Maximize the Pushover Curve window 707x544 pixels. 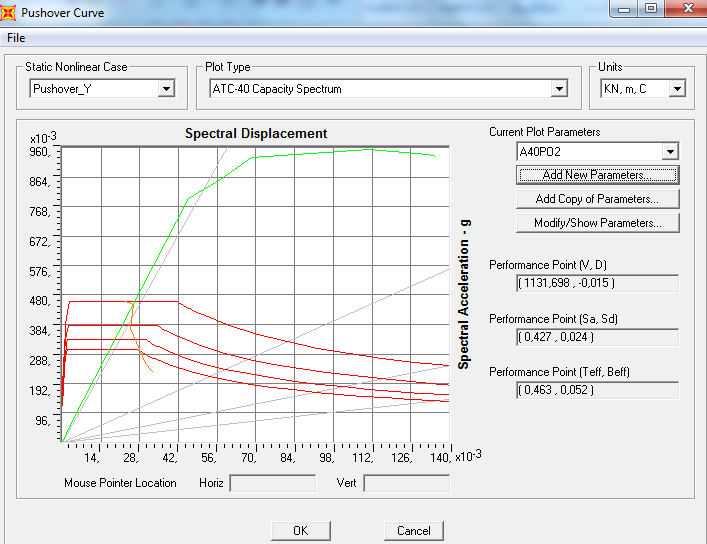tap(651, 9)
